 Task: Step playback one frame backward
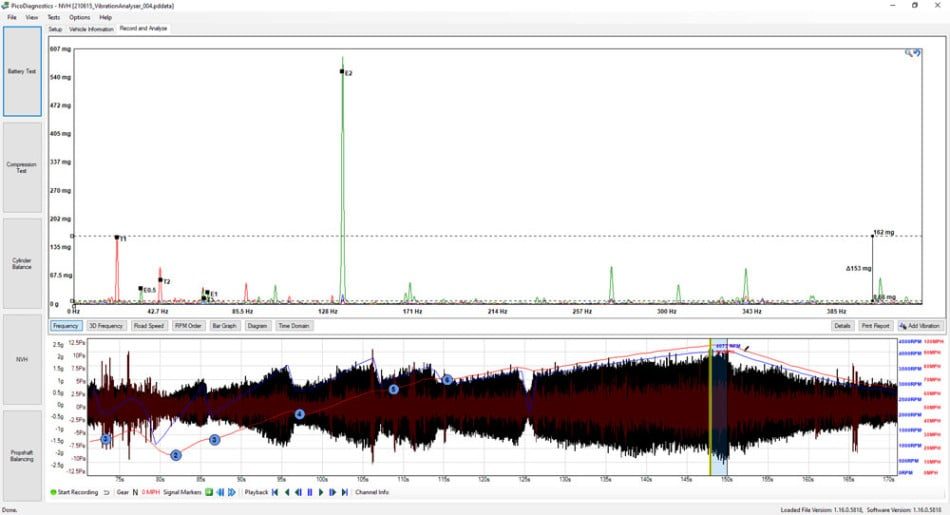[x=298, y=493]
